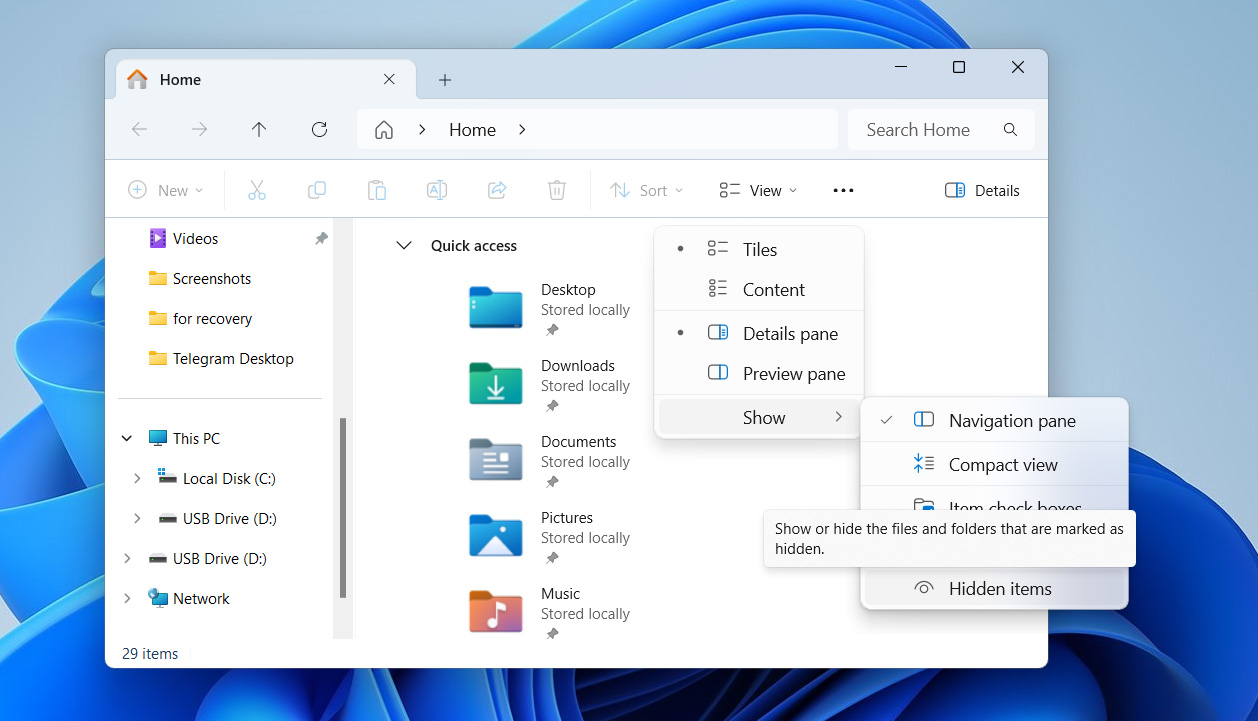Screen dimensions: 1258x721
Task: Click the Copy icon in toolbar
Action: tap(317, 190)
